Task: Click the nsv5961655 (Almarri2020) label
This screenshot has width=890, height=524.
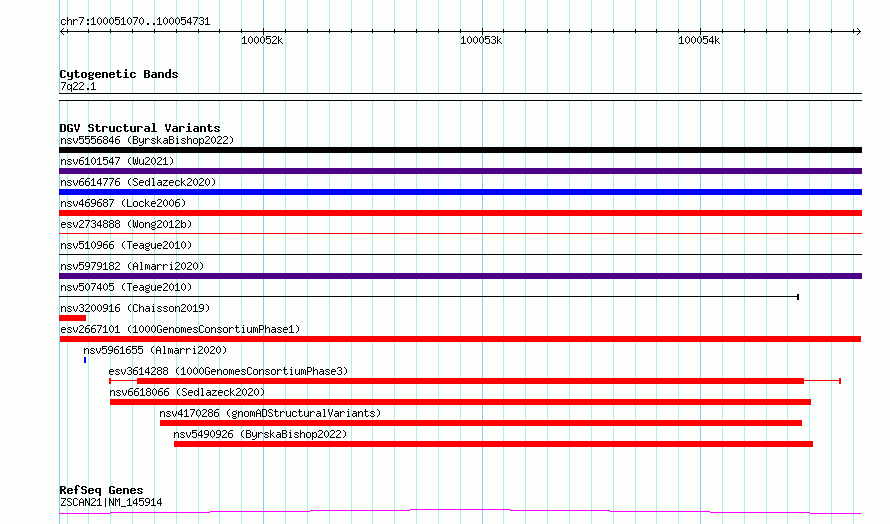Action: click(155, 350)
